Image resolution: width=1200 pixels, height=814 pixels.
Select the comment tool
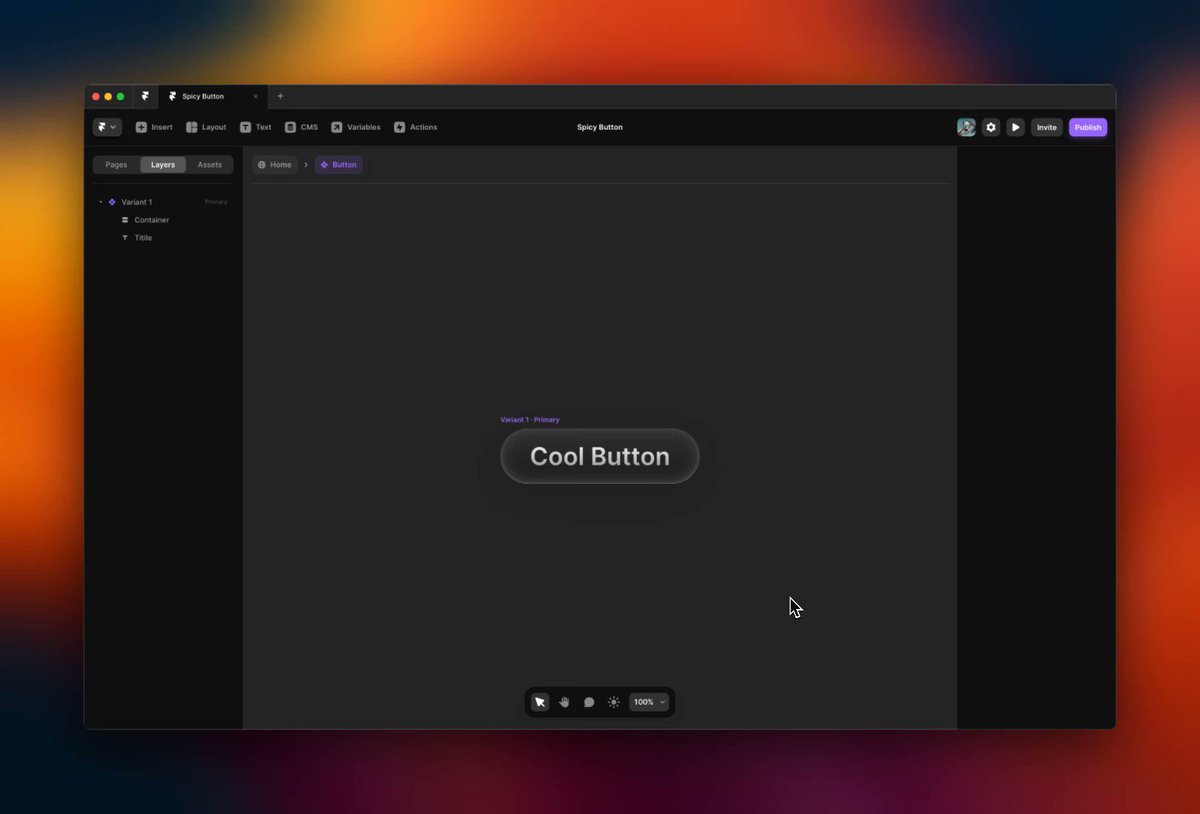coord(589,702)
